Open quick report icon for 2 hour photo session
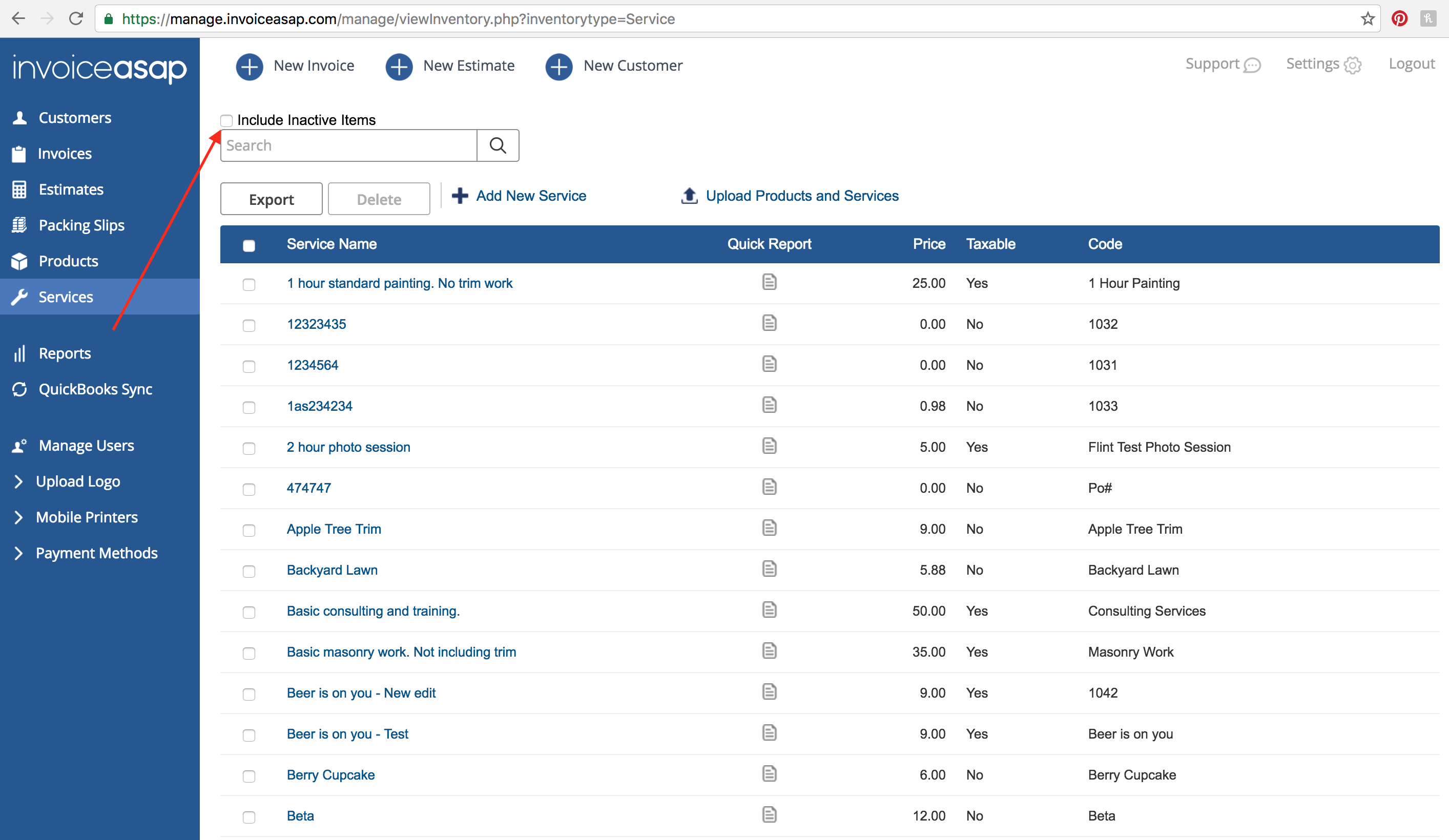The height and width of the screenshot is (840, 1449). (x=770, y=446)
